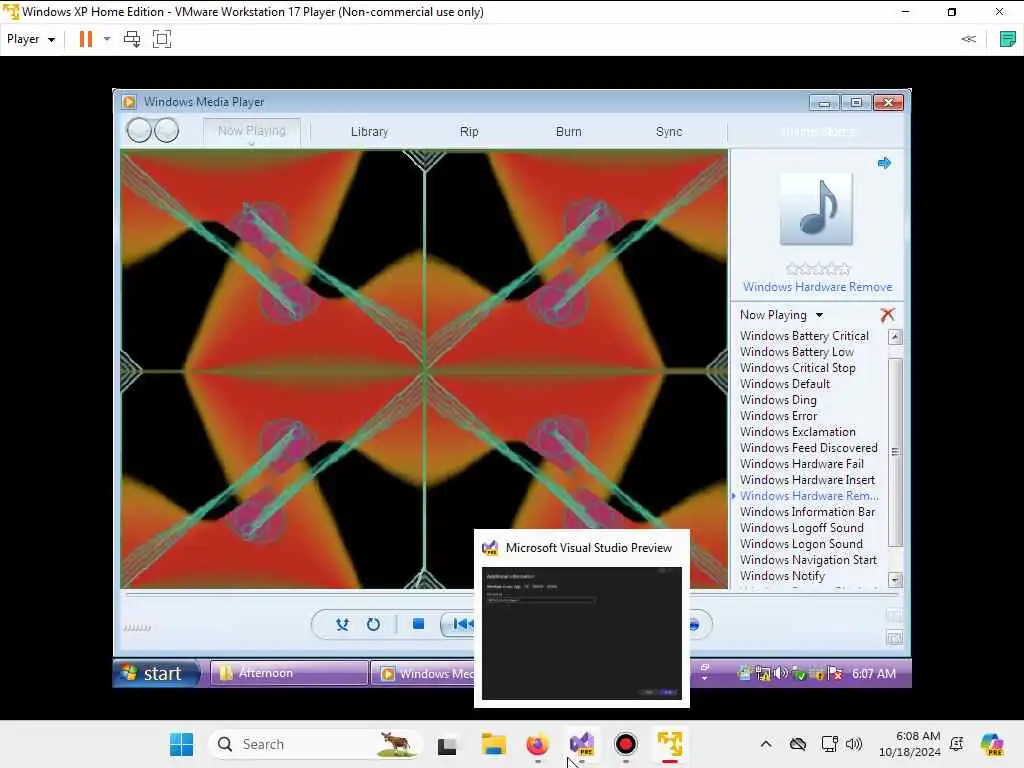Image resolution: width=1024 pixels, height=768 pixels.
Task: Enter VMware full screen mode
Action: pyautogui.click(x=161, y=39)
